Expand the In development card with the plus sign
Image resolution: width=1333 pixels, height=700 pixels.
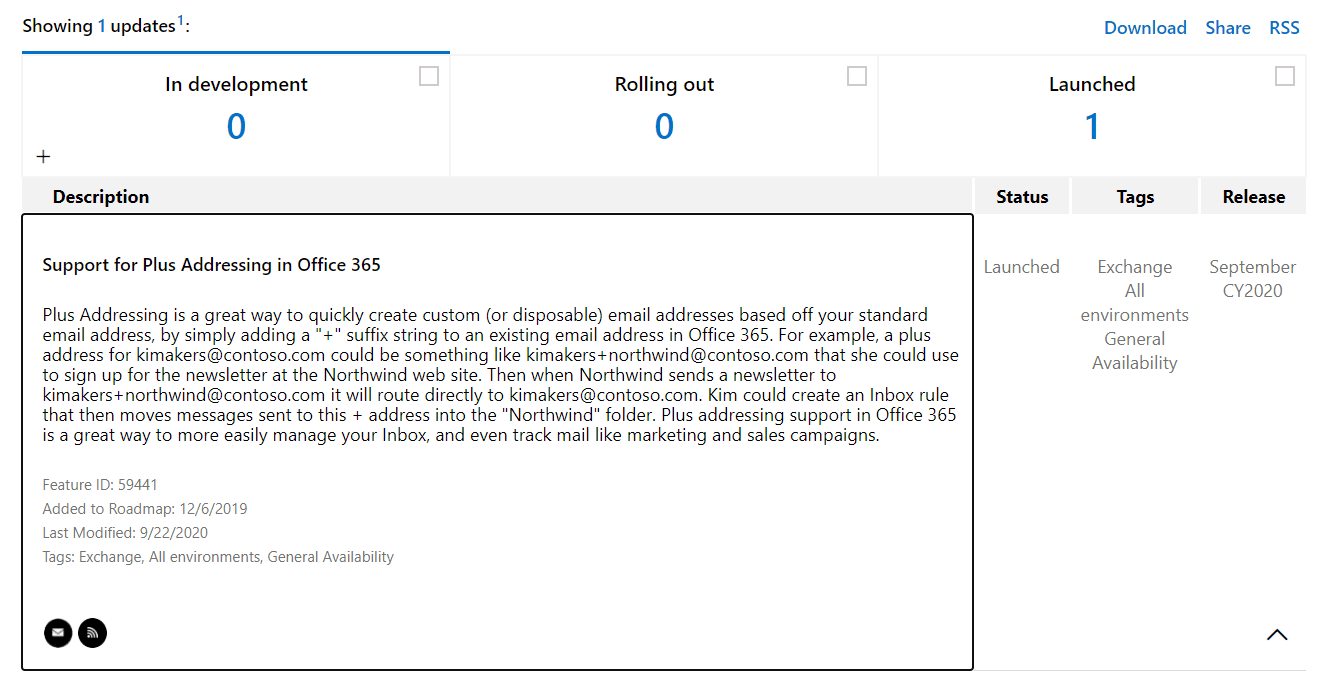[43, 156]
